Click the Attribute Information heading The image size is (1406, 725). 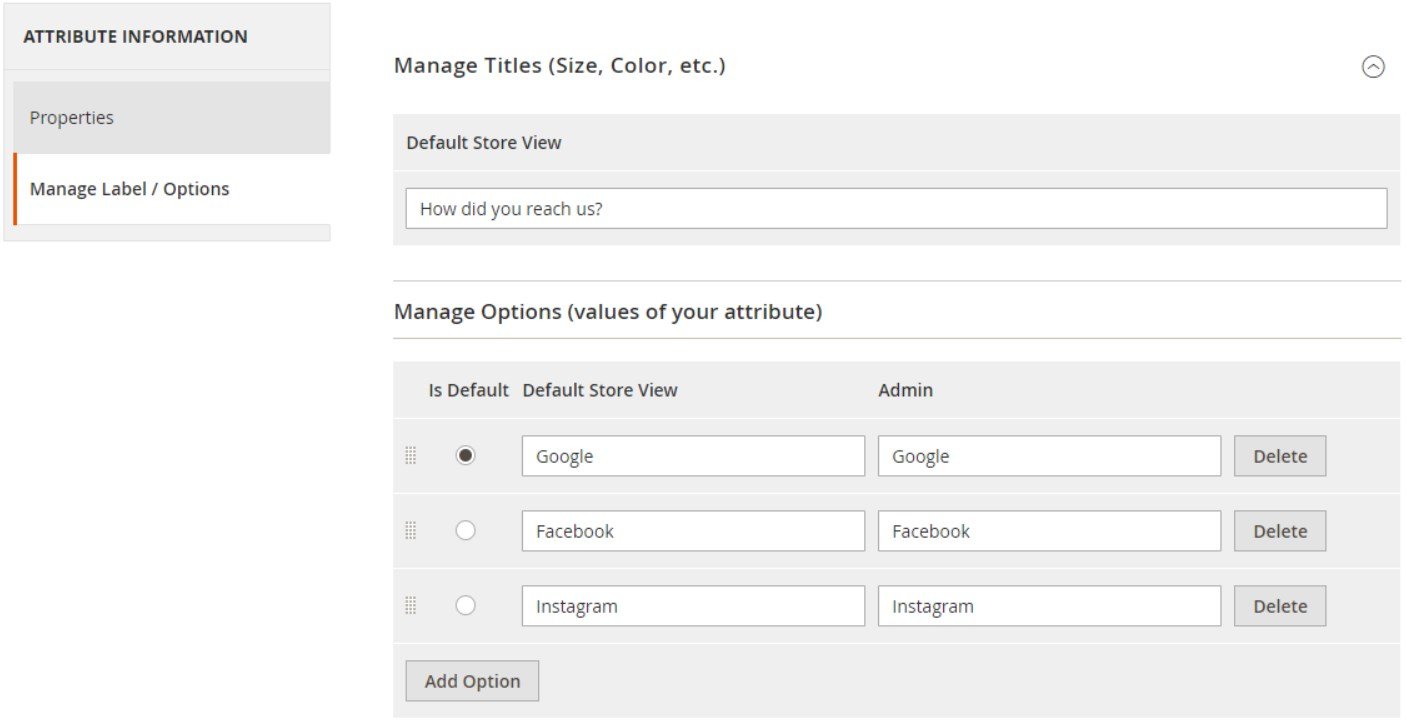point(135,37)
